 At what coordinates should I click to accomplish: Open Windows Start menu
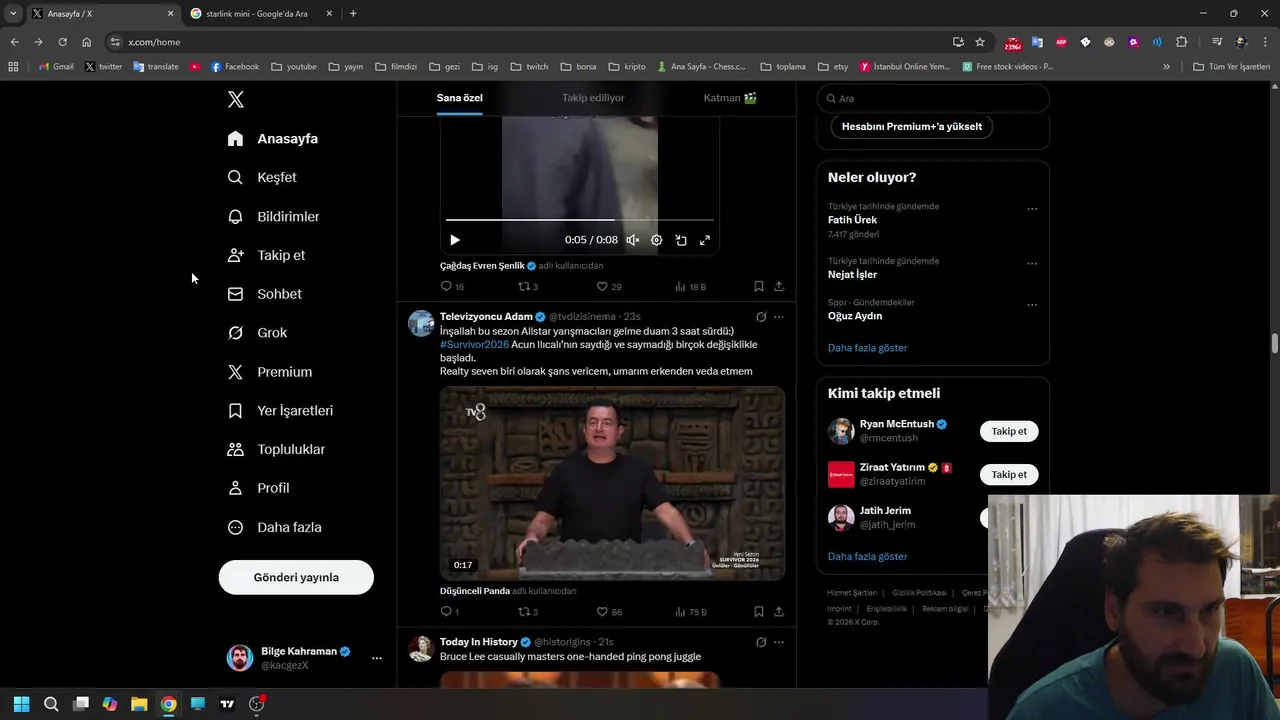(x=22, y=704)
